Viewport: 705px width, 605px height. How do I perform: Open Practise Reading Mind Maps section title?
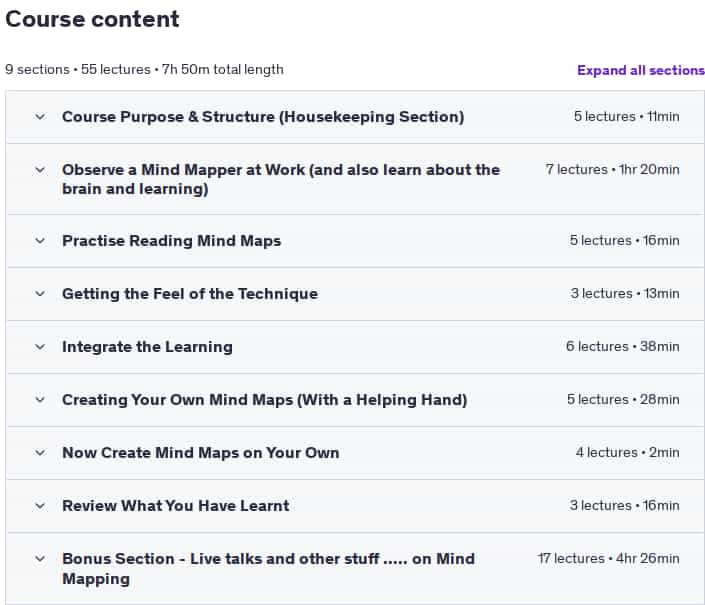click(171, 241)
